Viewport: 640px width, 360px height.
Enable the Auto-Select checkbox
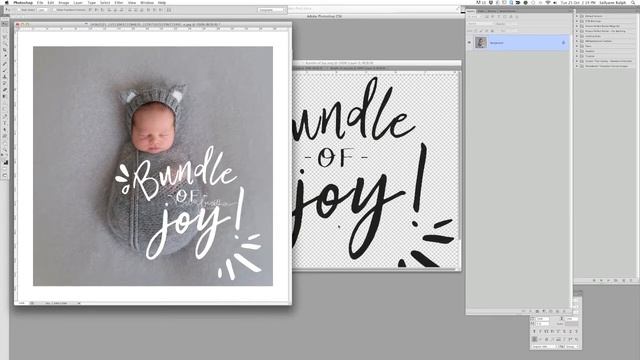pos(19,10)
